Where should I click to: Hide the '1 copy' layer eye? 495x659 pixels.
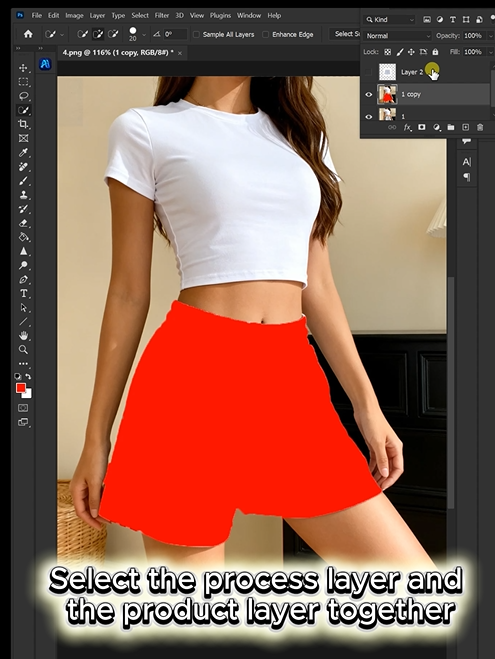369,94
